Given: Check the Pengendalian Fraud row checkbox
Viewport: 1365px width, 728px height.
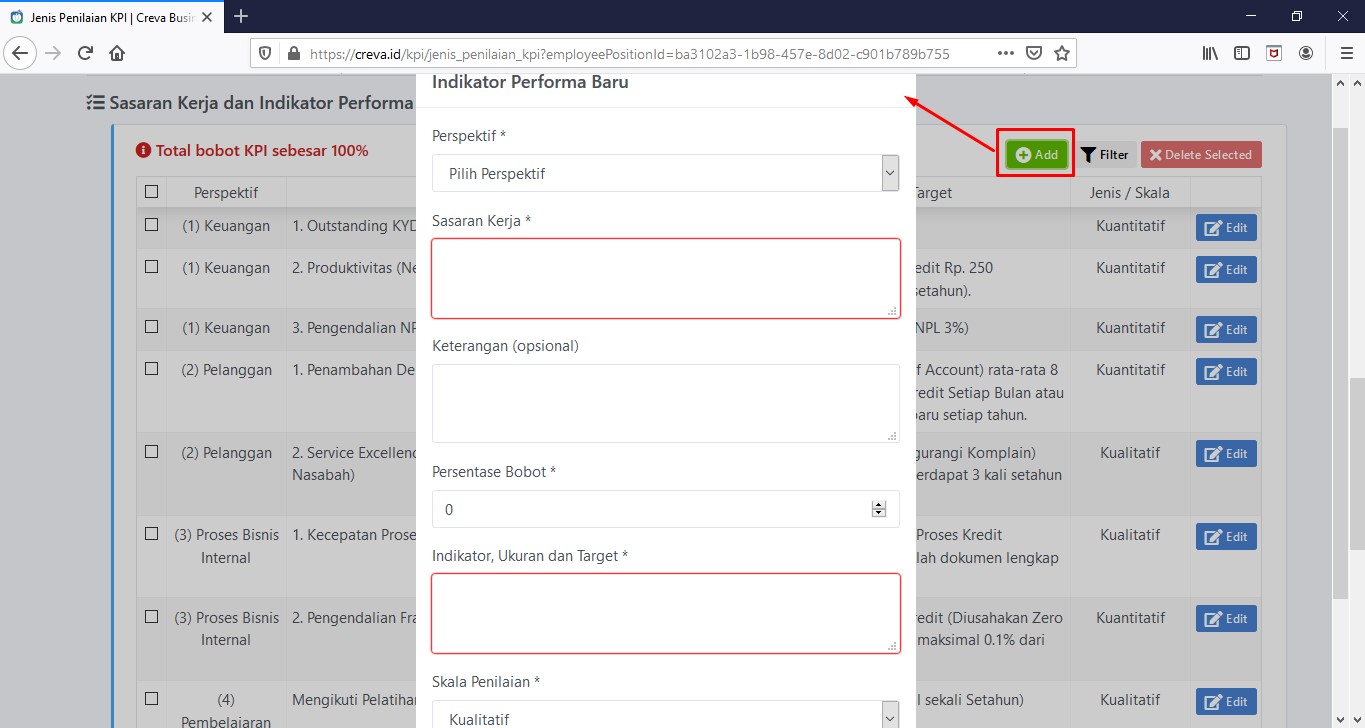Looking at the screenshot, I should [x=151, y=616].
